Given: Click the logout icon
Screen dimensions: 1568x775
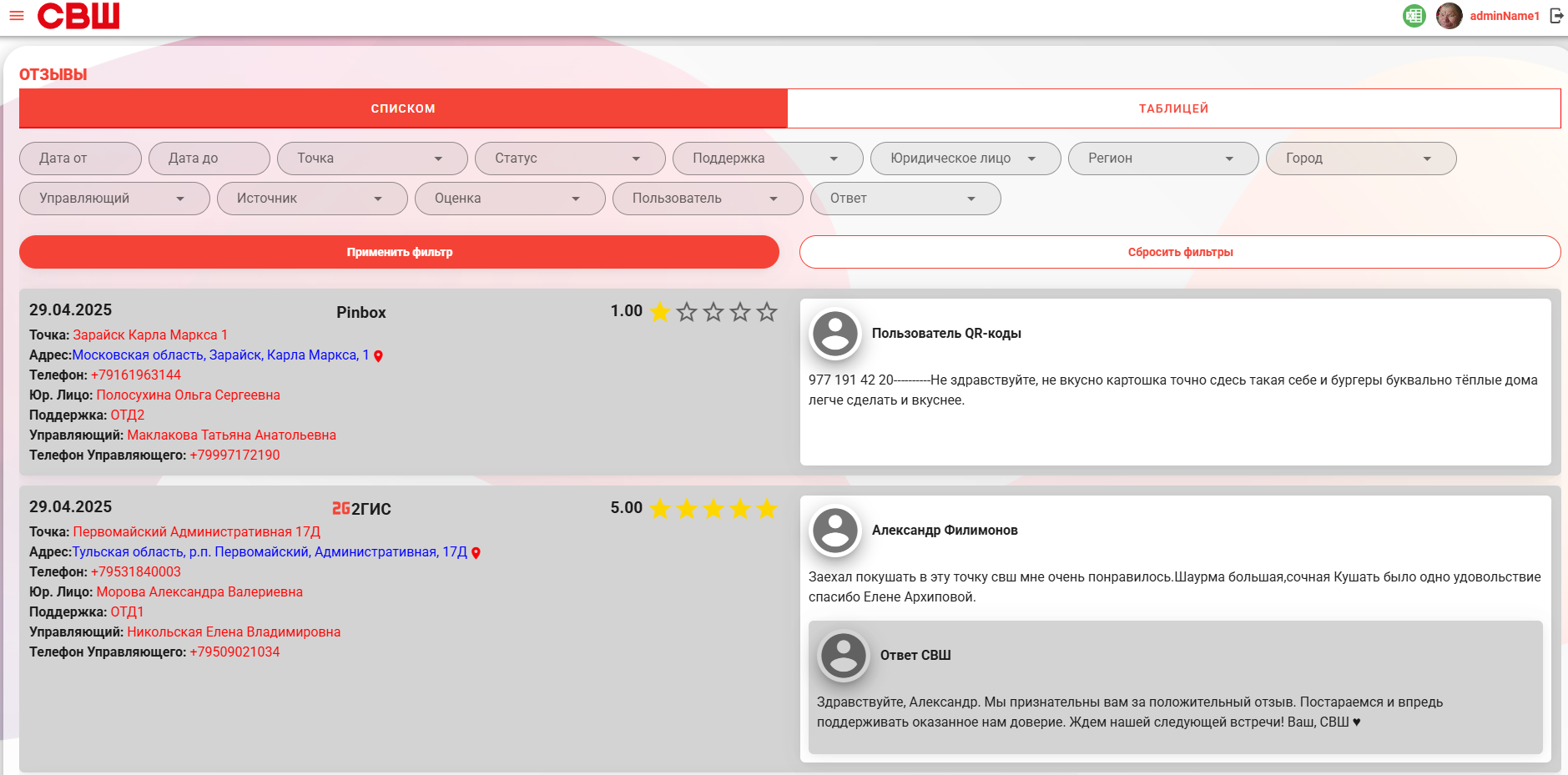Looking at the screenshot, I should [1556, 16].
